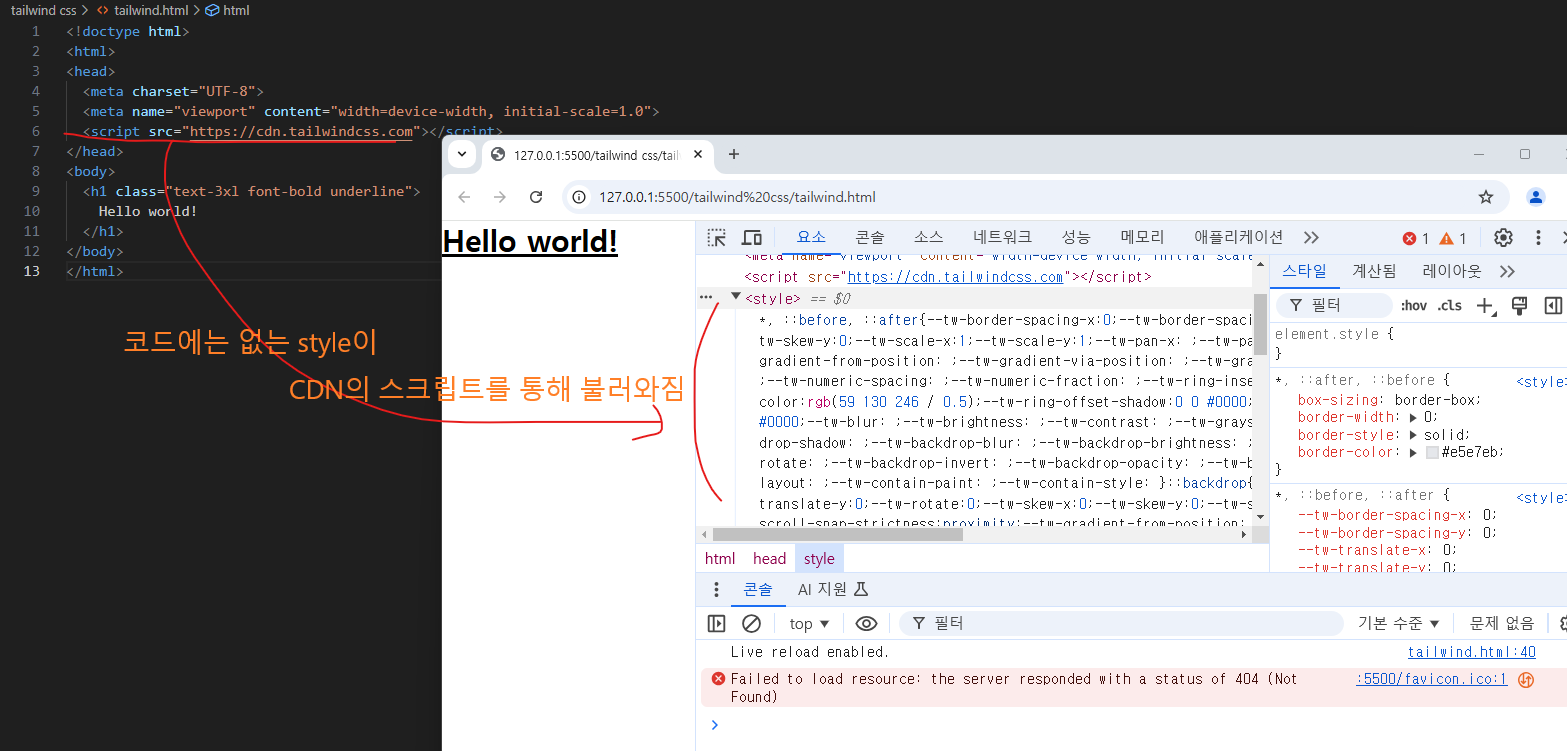Viewport: 1567px width, 751px height.
Task: Click the address bar URL
Action: click(737, 197)
